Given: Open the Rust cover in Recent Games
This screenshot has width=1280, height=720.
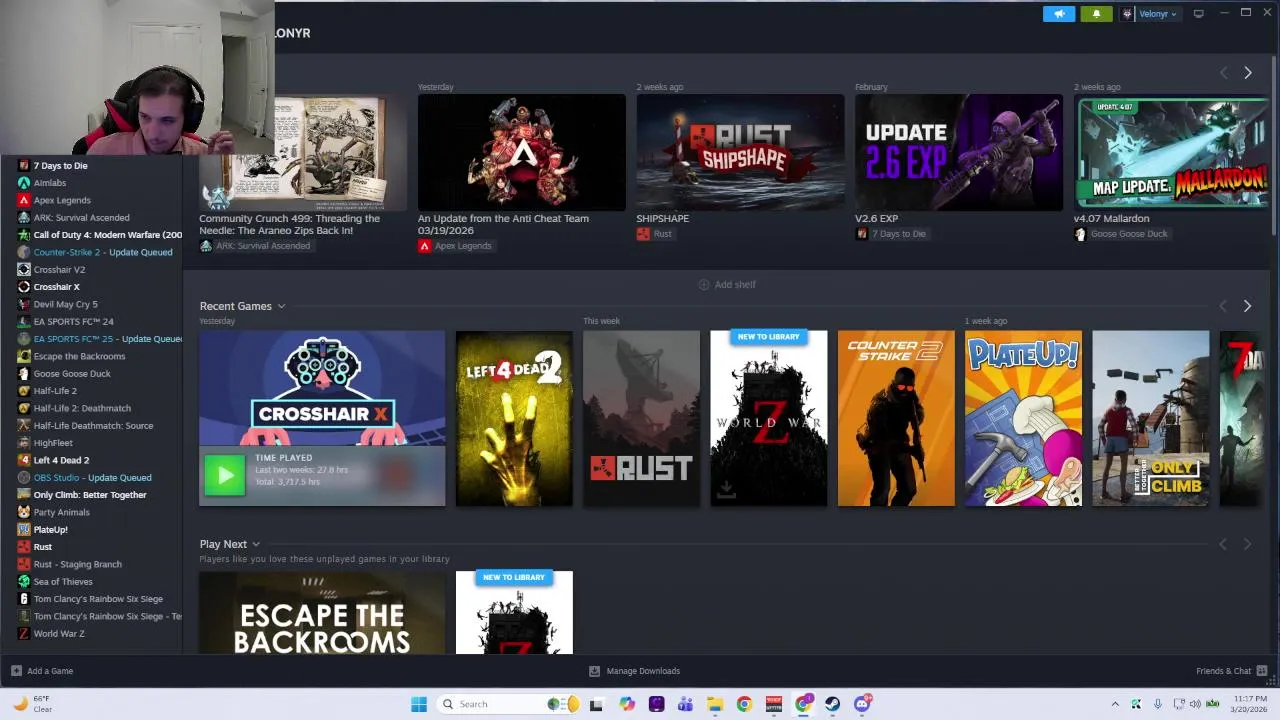Looking at the screenshot, I should tap(641, 418).
